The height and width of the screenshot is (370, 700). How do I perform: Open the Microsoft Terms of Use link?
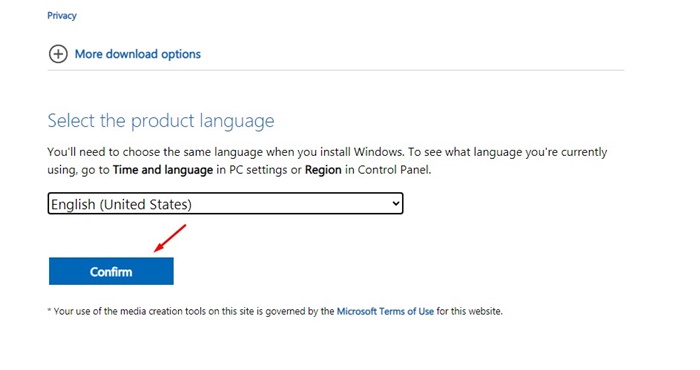385,311
